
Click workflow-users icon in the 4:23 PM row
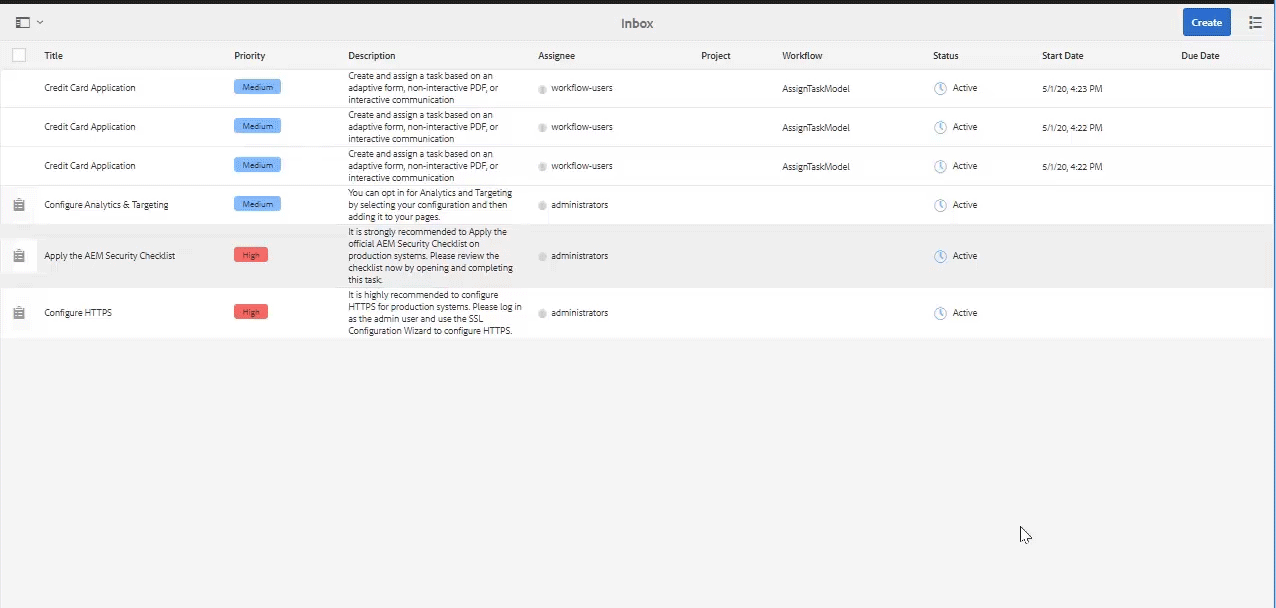point(542,89)
